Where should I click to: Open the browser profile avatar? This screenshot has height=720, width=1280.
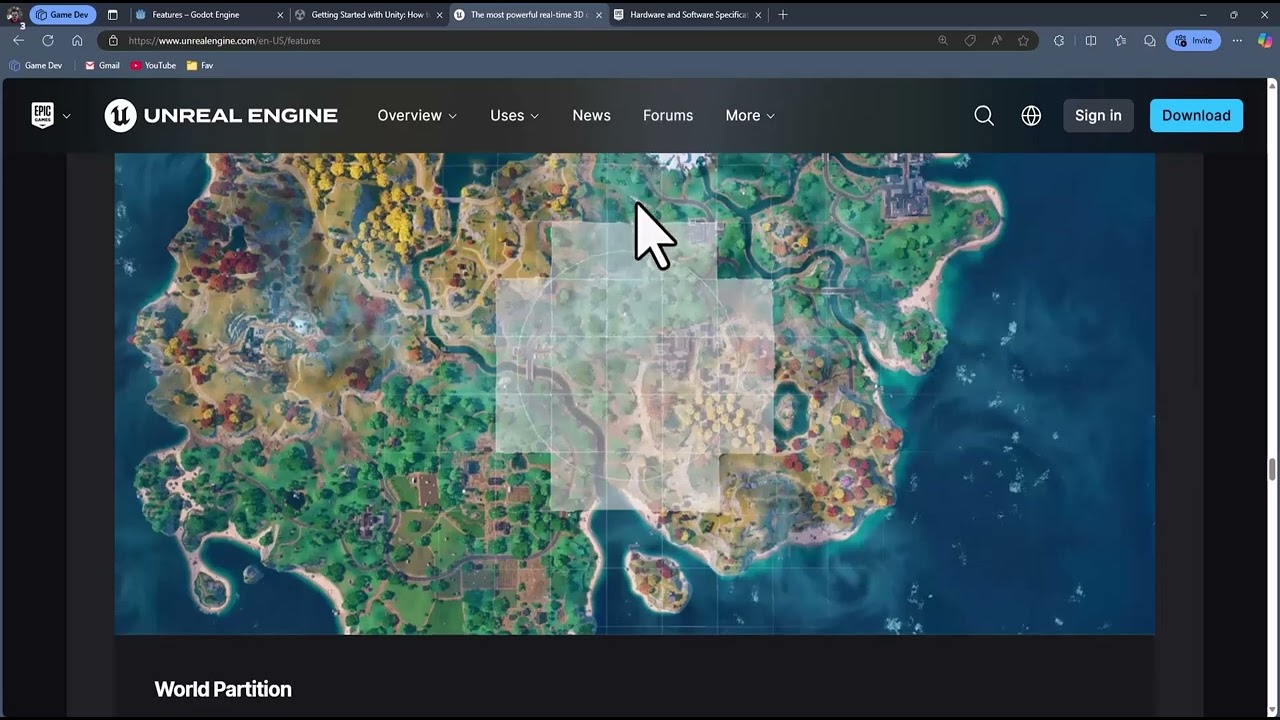pyautogui.click(x=14, y=14)
